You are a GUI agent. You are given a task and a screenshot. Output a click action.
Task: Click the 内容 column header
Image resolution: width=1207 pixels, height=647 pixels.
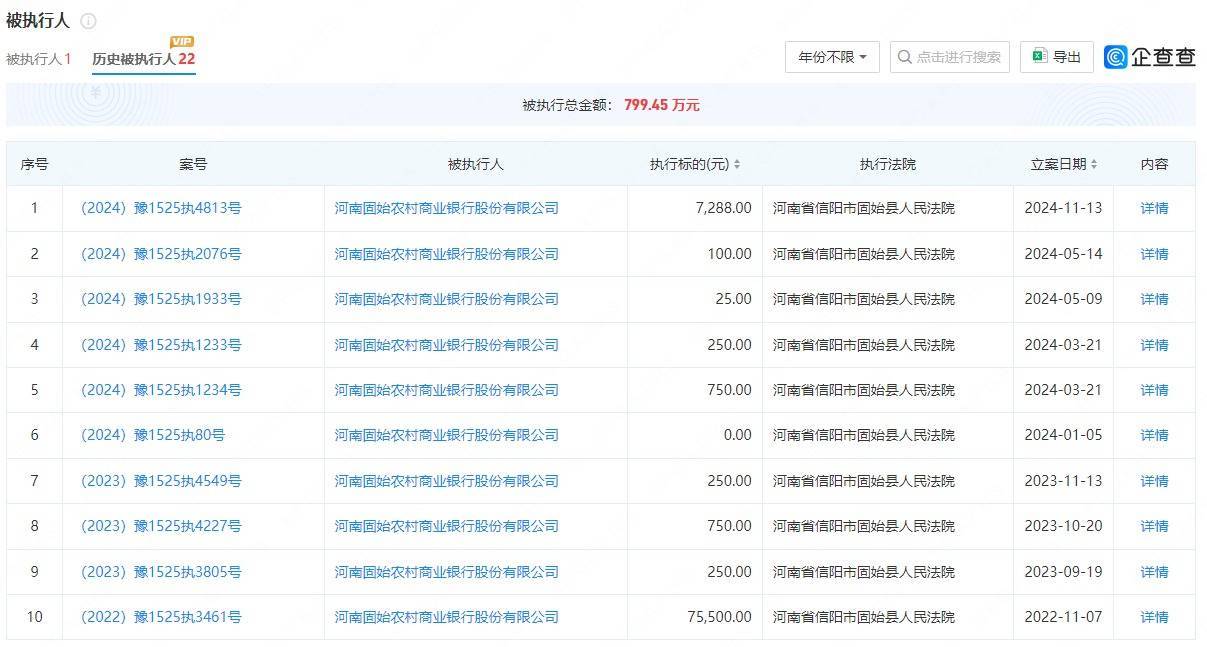click(1154, 164)
